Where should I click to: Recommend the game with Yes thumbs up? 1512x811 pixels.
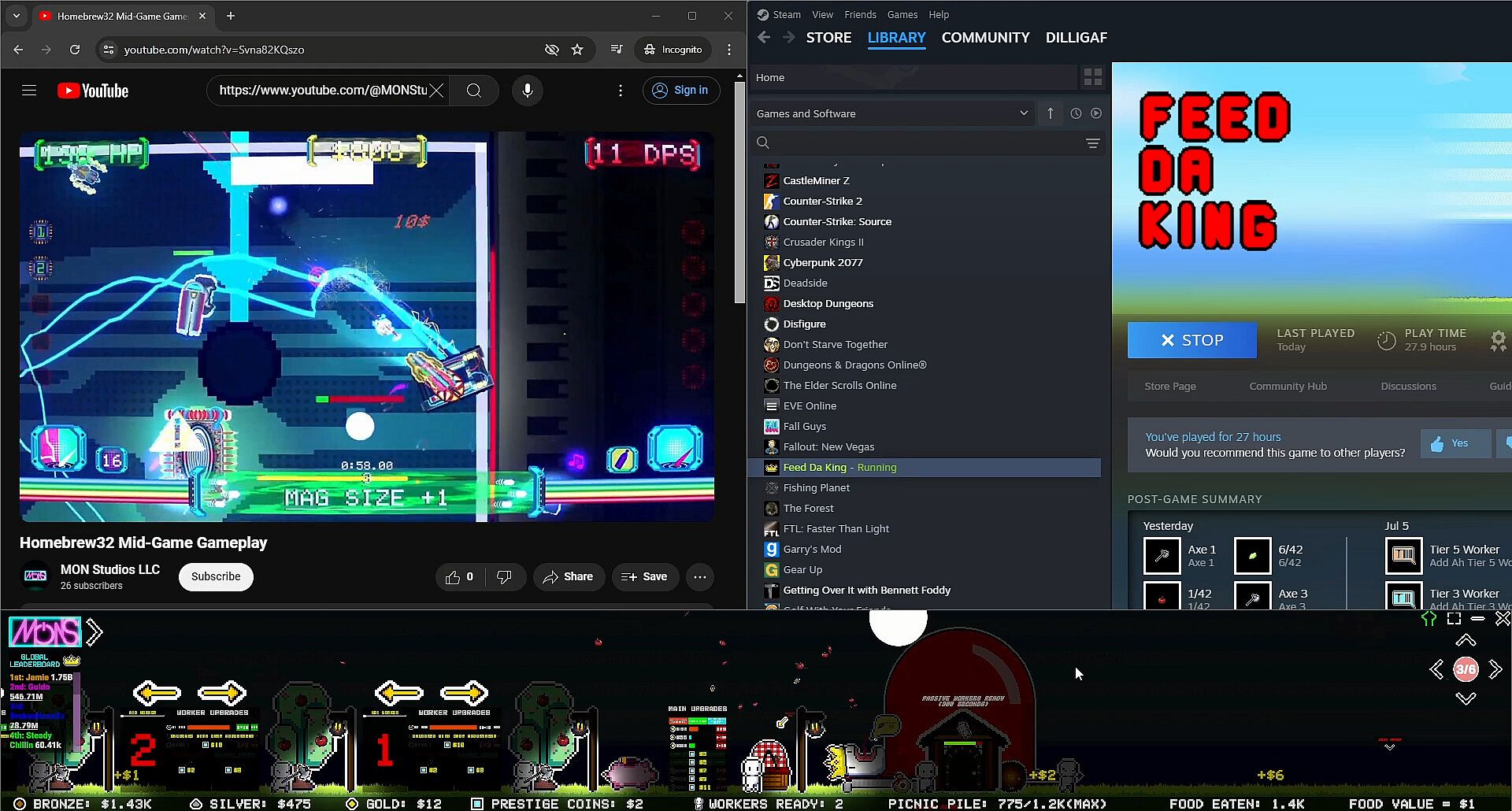[x=1455, y=443]
